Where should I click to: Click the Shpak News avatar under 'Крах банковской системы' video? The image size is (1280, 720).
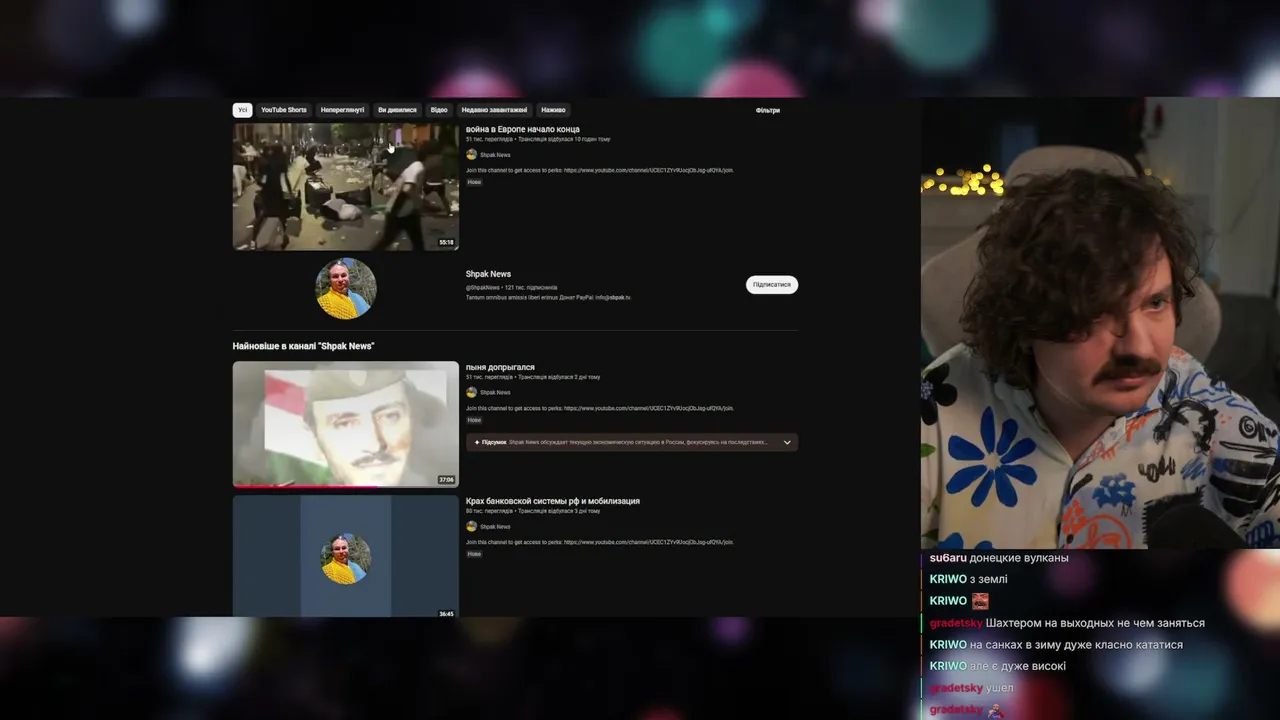click(x=471, y=526)
